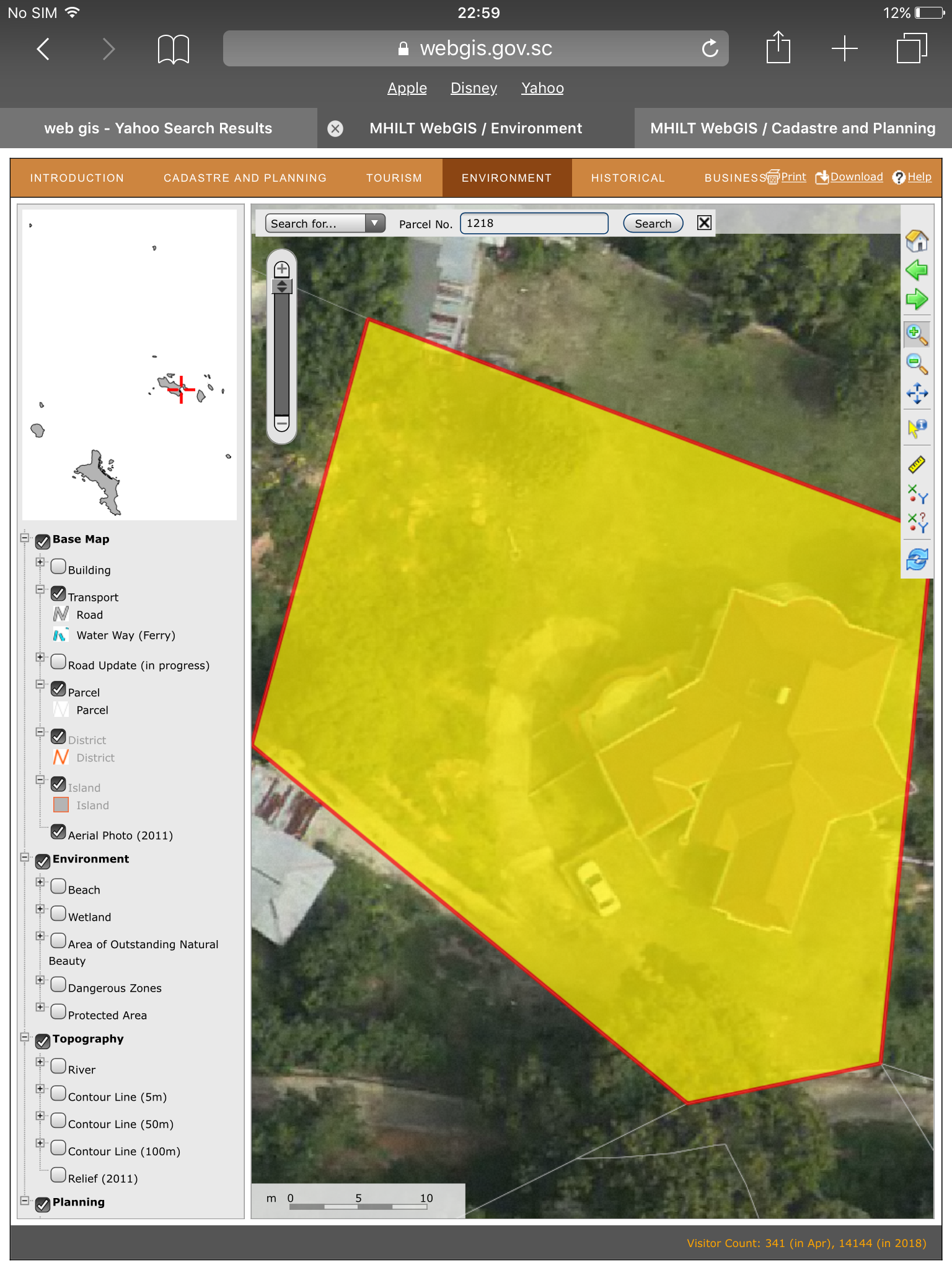Open the Search for... dropdown
Viewport: 952px width, 1270px height.
click(x=325, y=223)
